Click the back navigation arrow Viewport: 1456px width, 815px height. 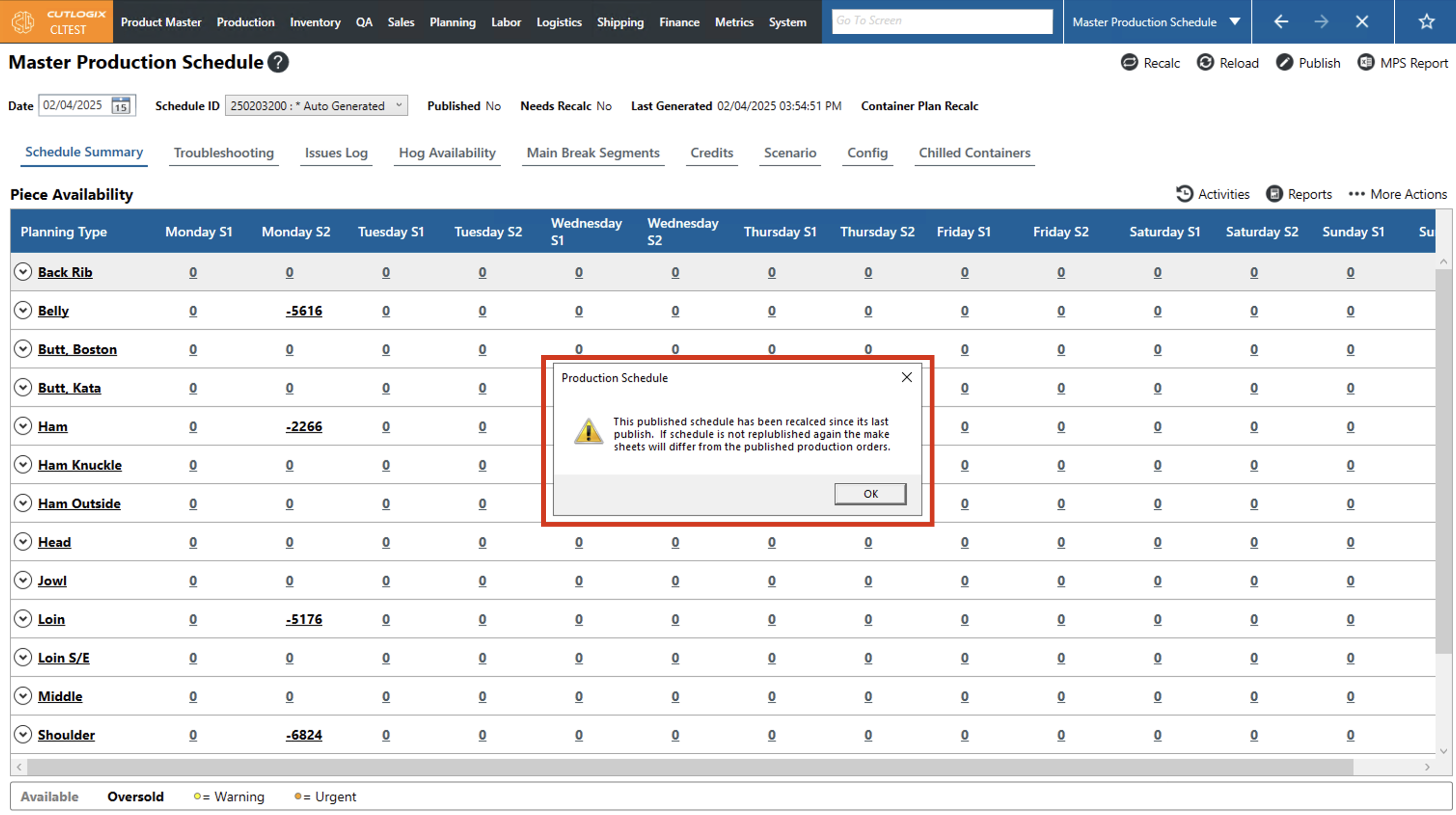(1281, 22)
